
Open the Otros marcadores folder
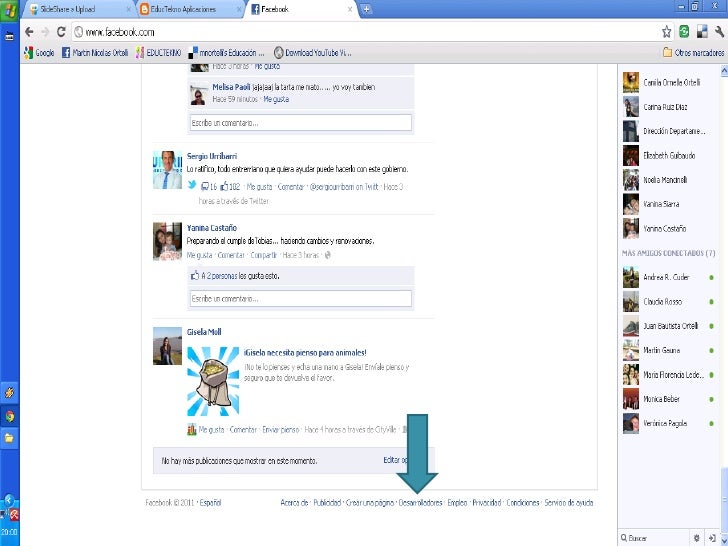[694, 53]
